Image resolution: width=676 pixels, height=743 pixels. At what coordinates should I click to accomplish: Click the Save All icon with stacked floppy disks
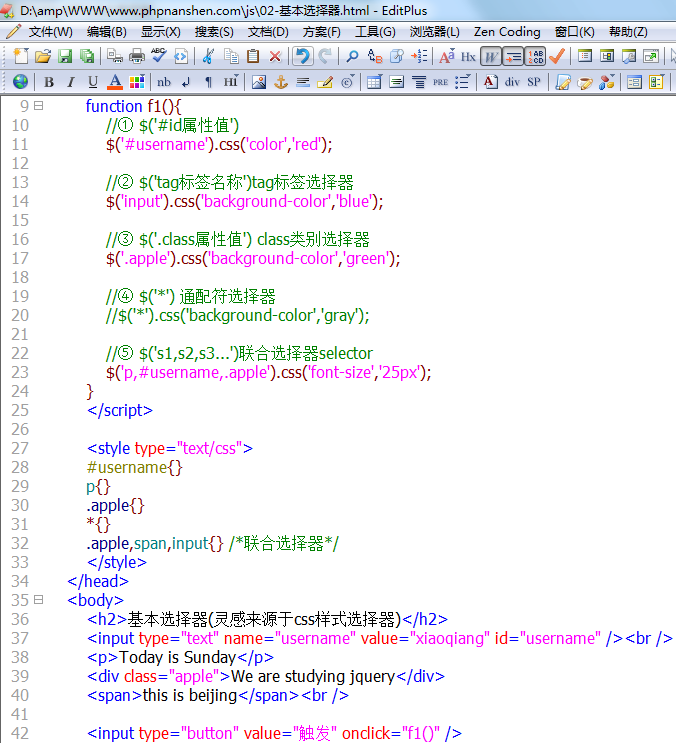coord(87,56)
